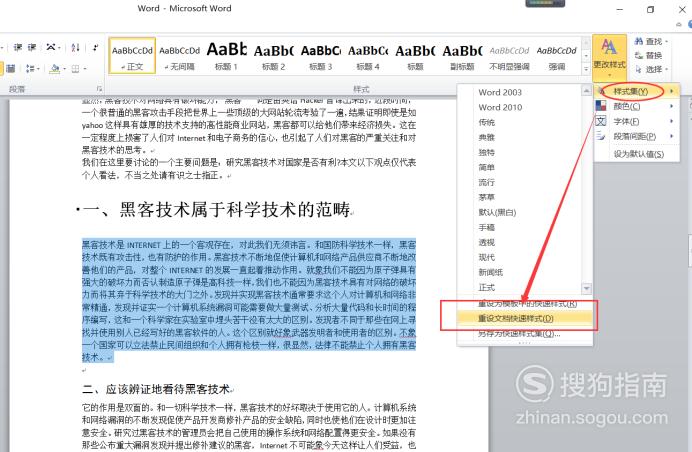The height and width of the screenshot is (452, 692).
Task: Apply the 无间隔 style
Action: coord(179,56)
